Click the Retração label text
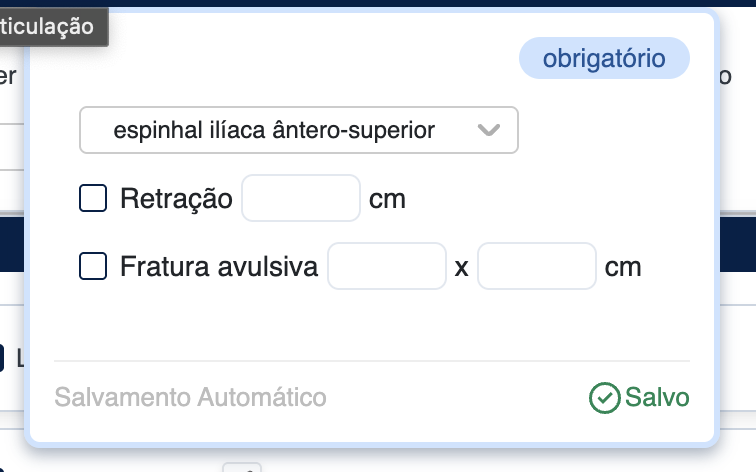Image resolution: width=756 pixels, height=472 pixels. tap(176, 199)
